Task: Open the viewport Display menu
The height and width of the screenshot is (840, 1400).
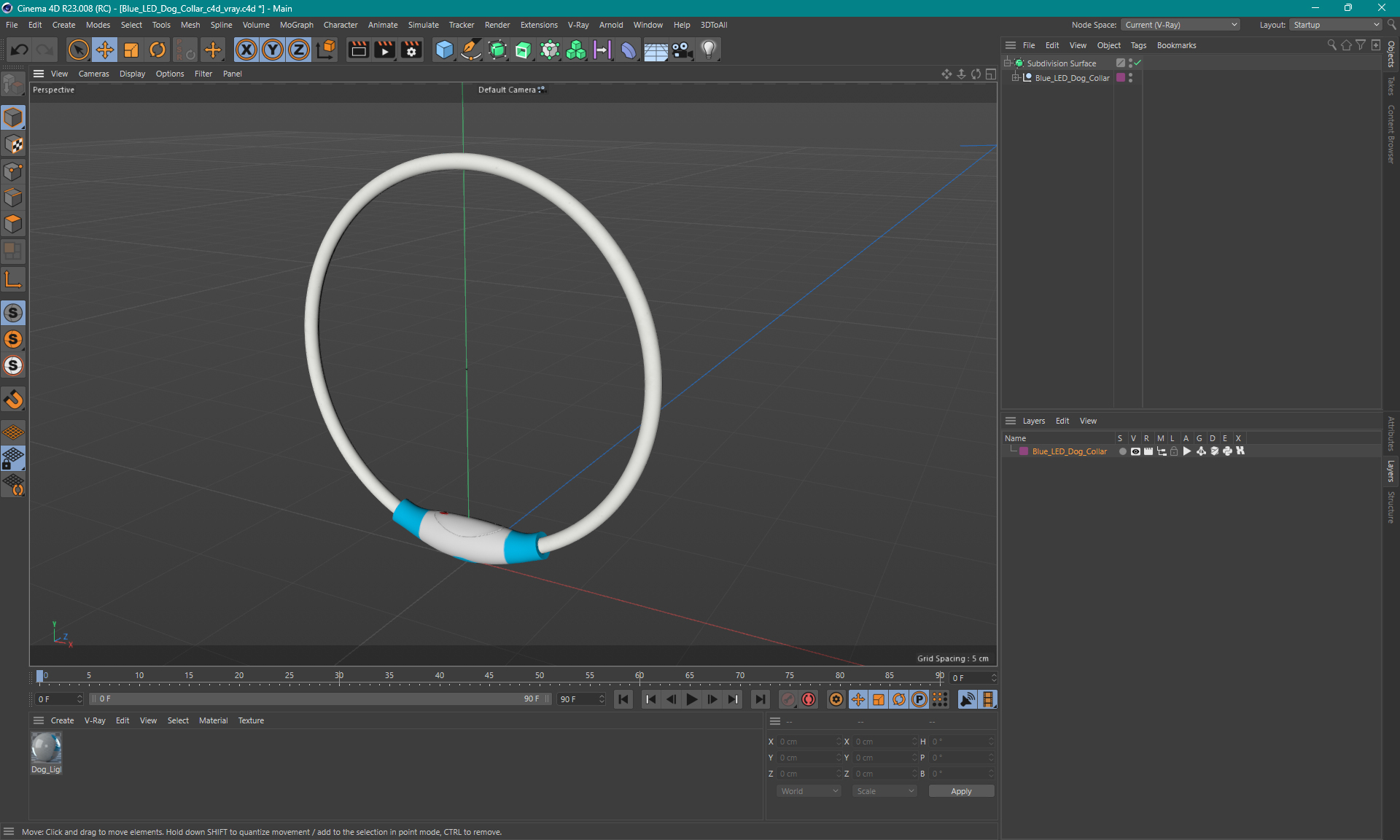Action: [x=132, y=74]
